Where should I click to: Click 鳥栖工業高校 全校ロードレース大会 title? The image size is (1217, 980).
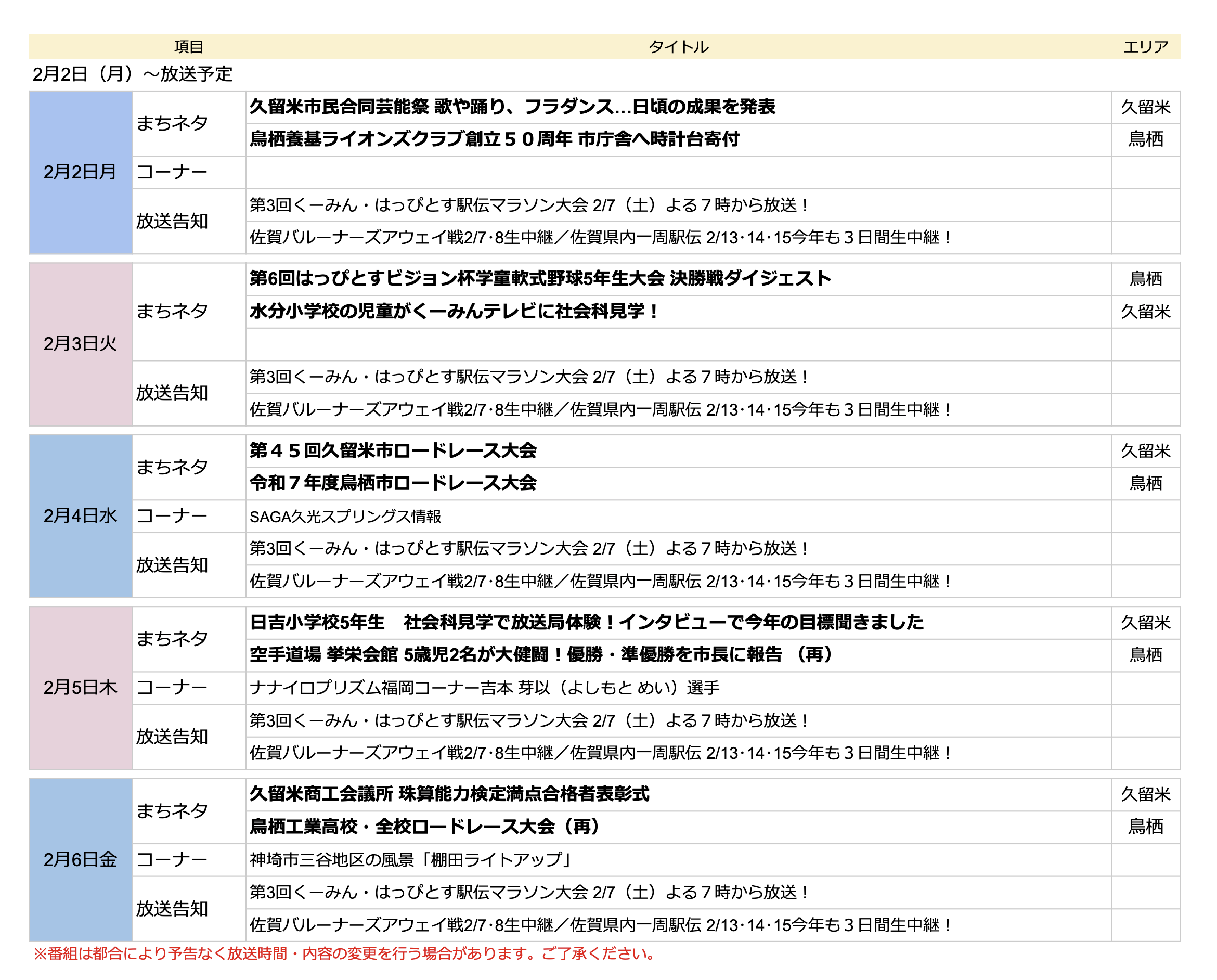click(425, 827)
